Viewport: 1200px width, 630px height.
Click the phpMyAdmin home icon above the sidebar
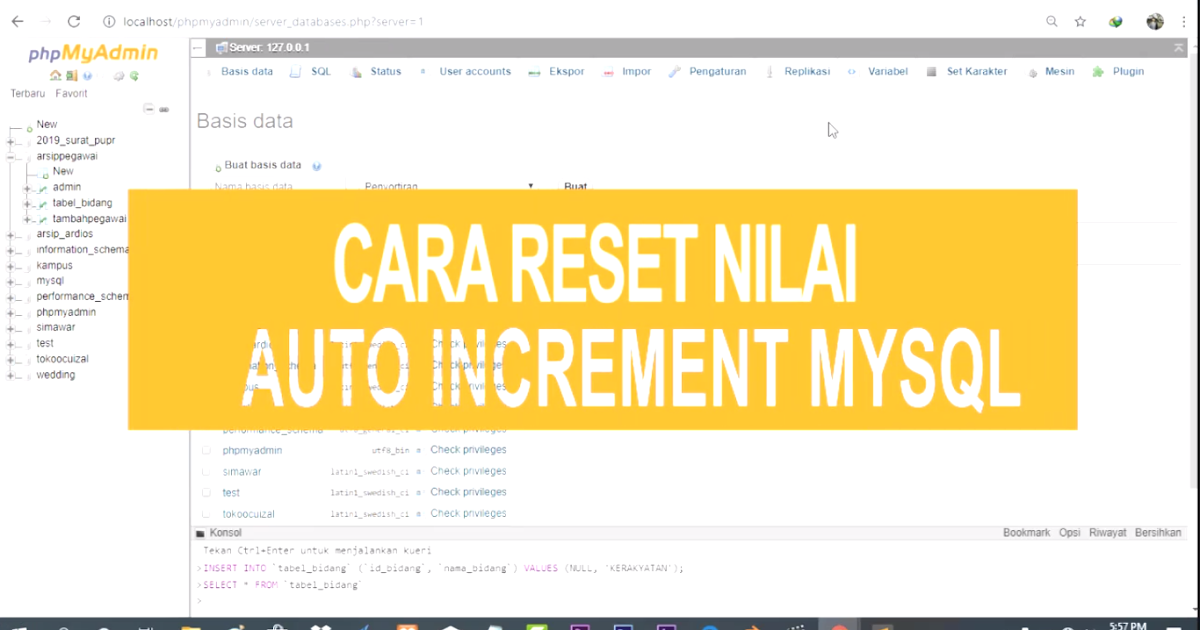pyautogui.click(x=56, y=75)
